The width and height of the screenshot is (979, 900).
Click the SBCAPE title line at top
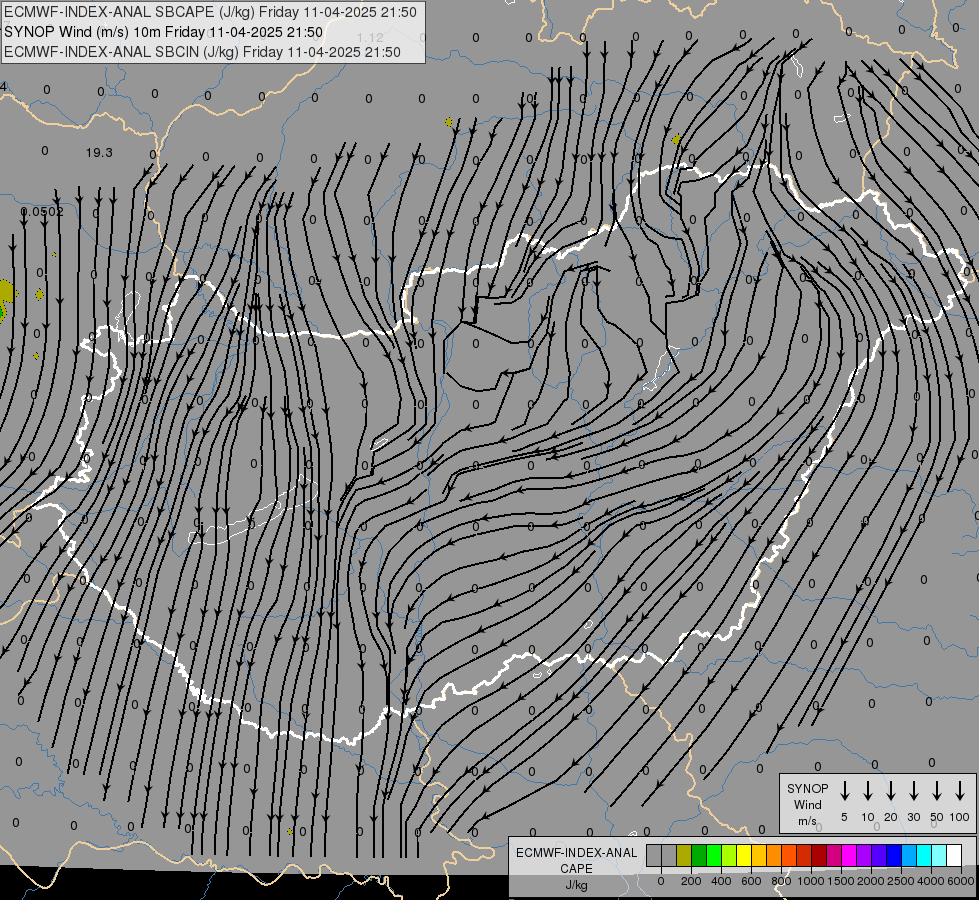coord(210,12)
